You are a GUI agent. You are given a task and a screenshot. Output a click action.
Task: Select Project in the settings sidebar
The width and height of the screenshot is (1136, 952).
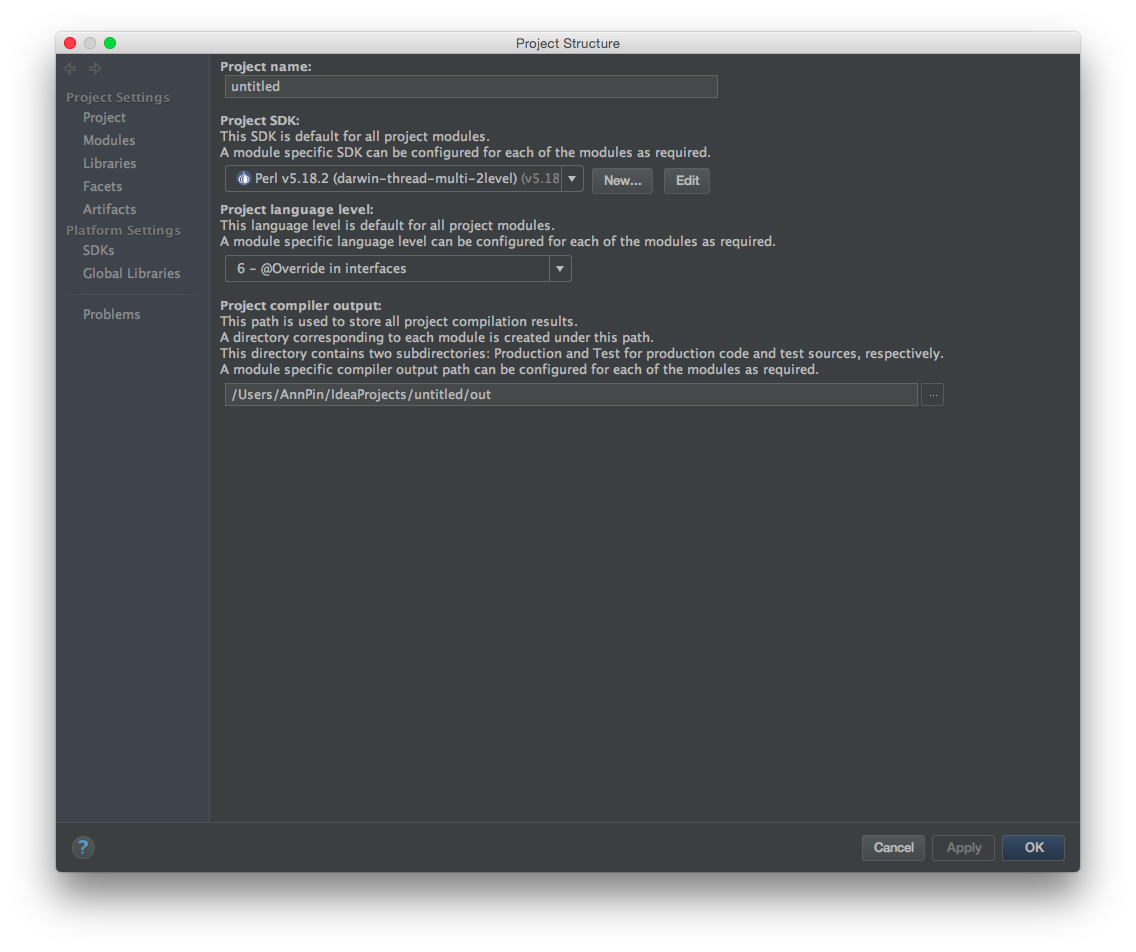[x=104, y=118]
